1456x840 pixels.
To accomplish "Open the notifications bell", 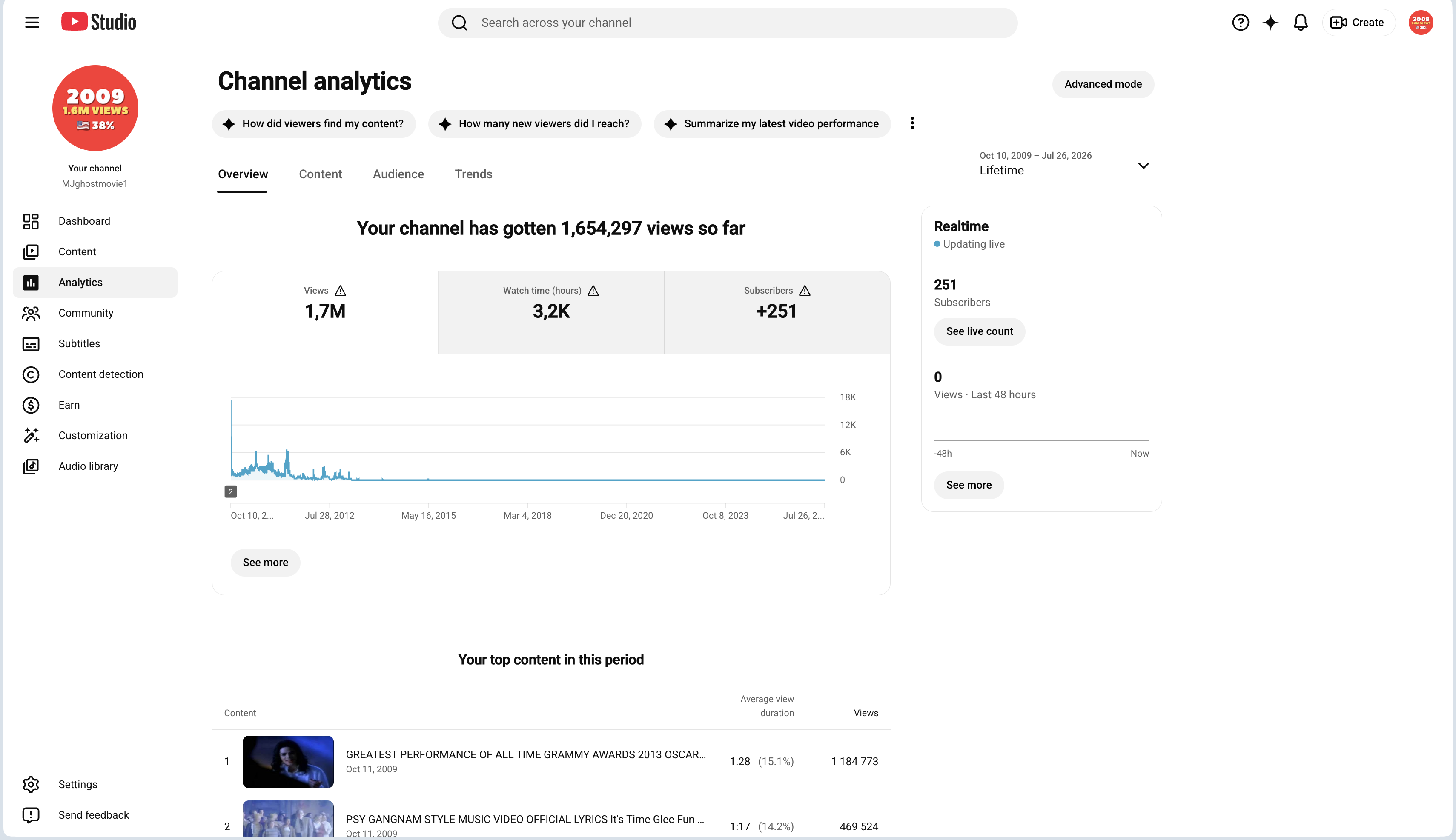I will pos(1300,23).
